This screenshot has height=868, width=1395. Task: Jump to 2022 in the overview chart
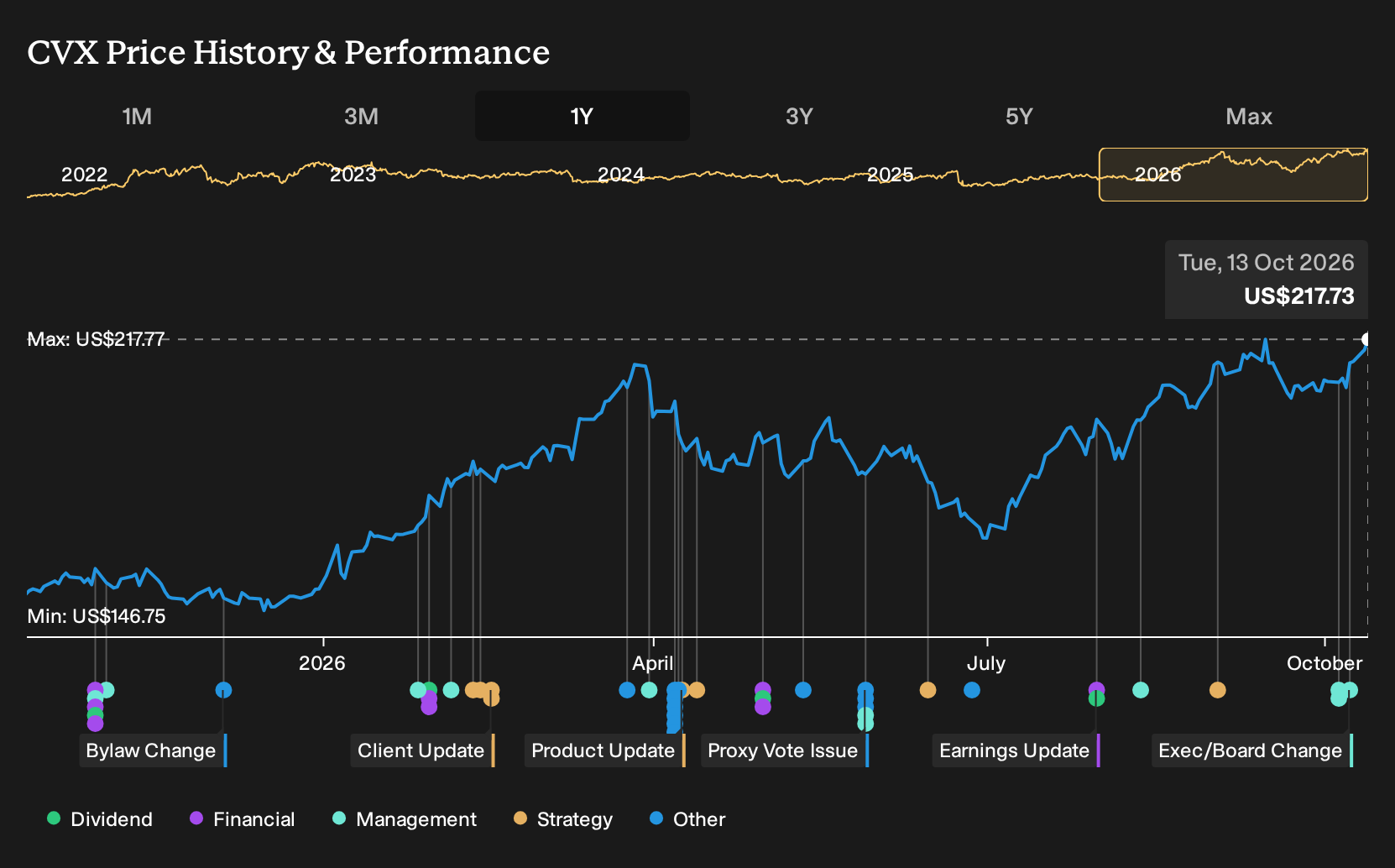point(85,175)
